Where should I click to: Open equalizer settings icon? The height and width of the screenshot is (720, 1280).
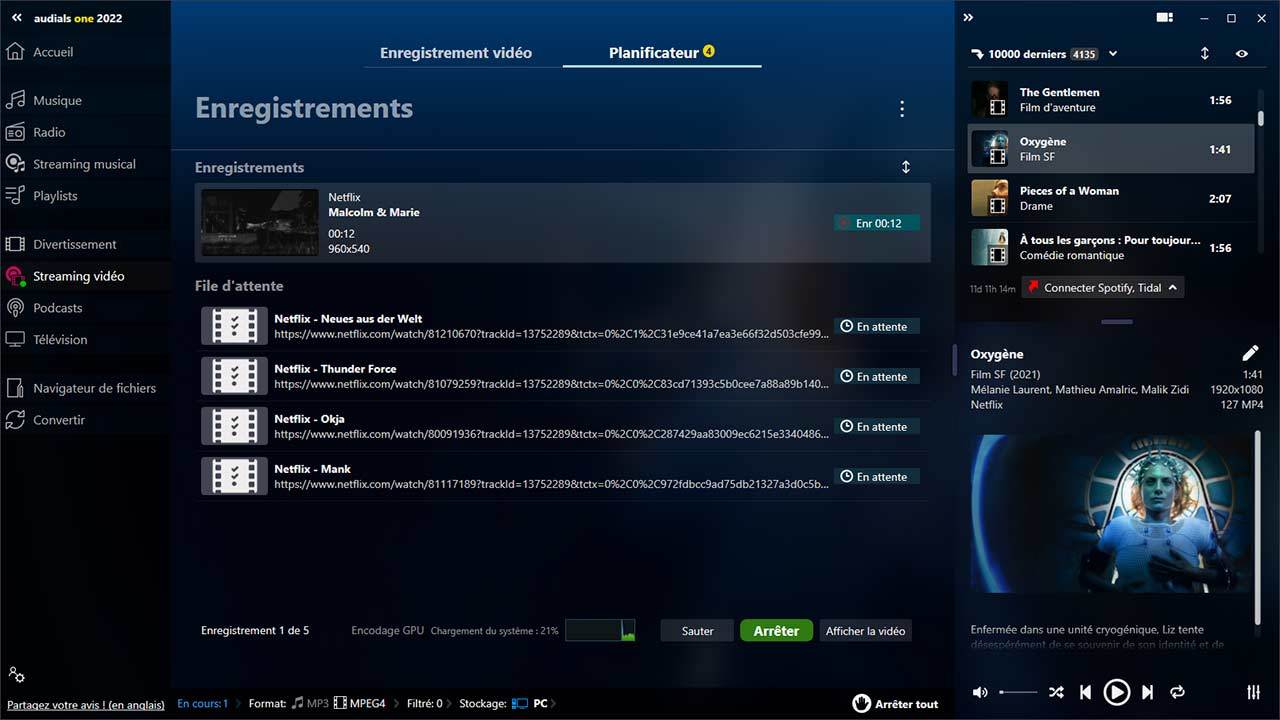point(1253,692)
